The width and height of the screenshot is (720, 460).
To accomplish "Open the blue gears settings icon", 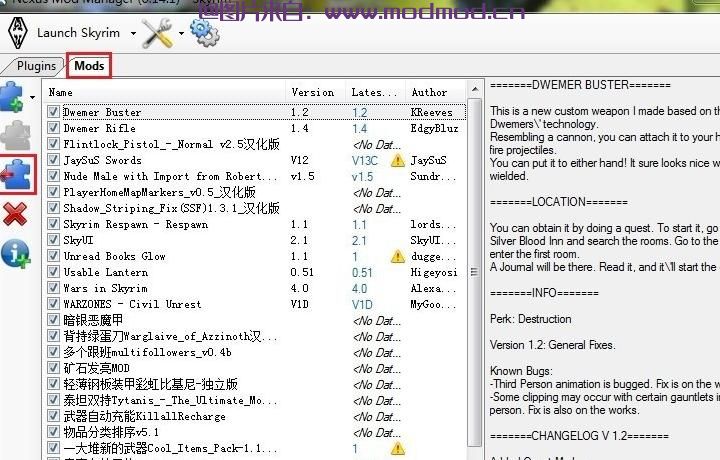I will coord(205,32).
